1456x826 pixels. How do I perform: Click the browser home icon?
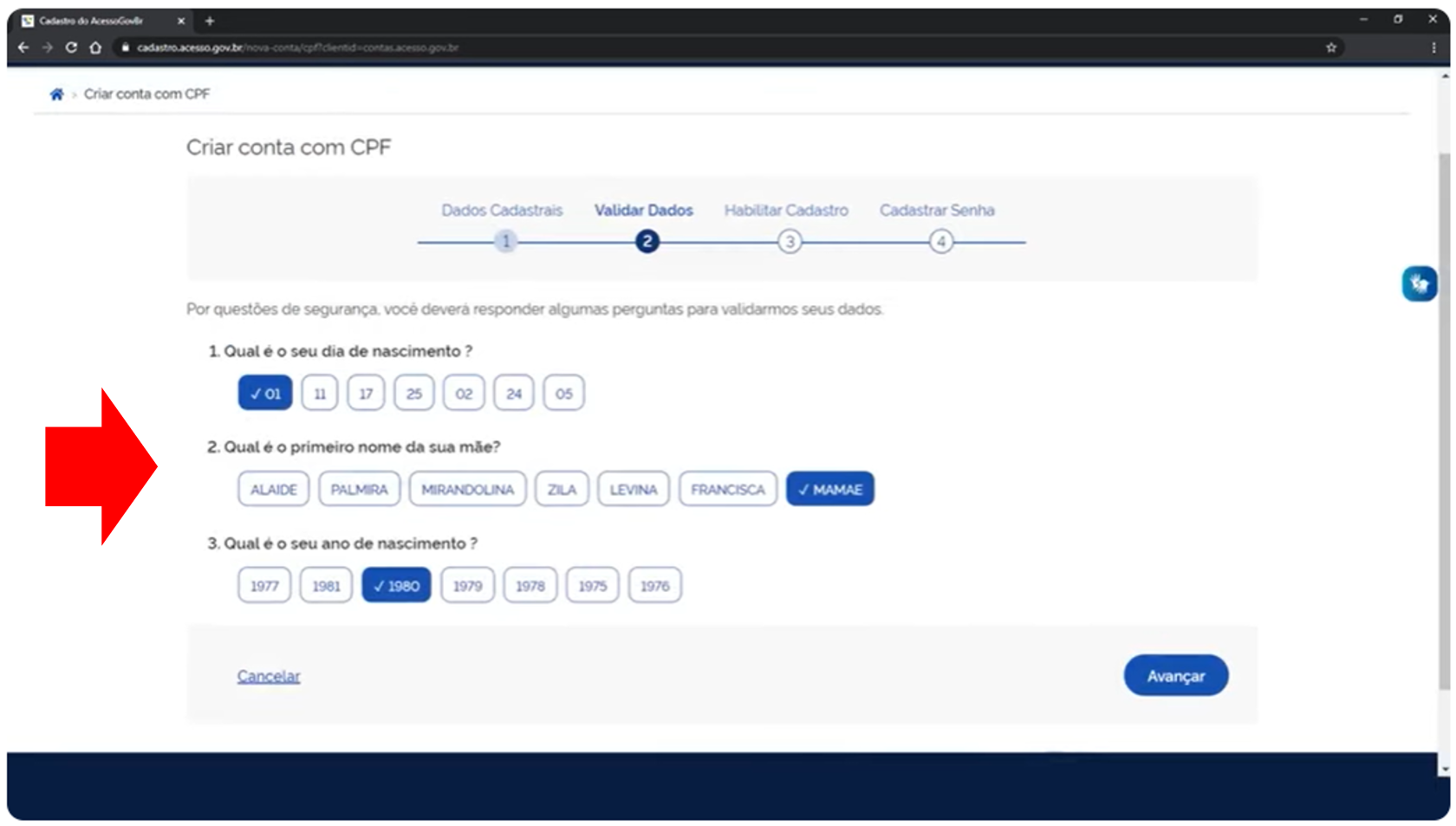click(95, 48)
